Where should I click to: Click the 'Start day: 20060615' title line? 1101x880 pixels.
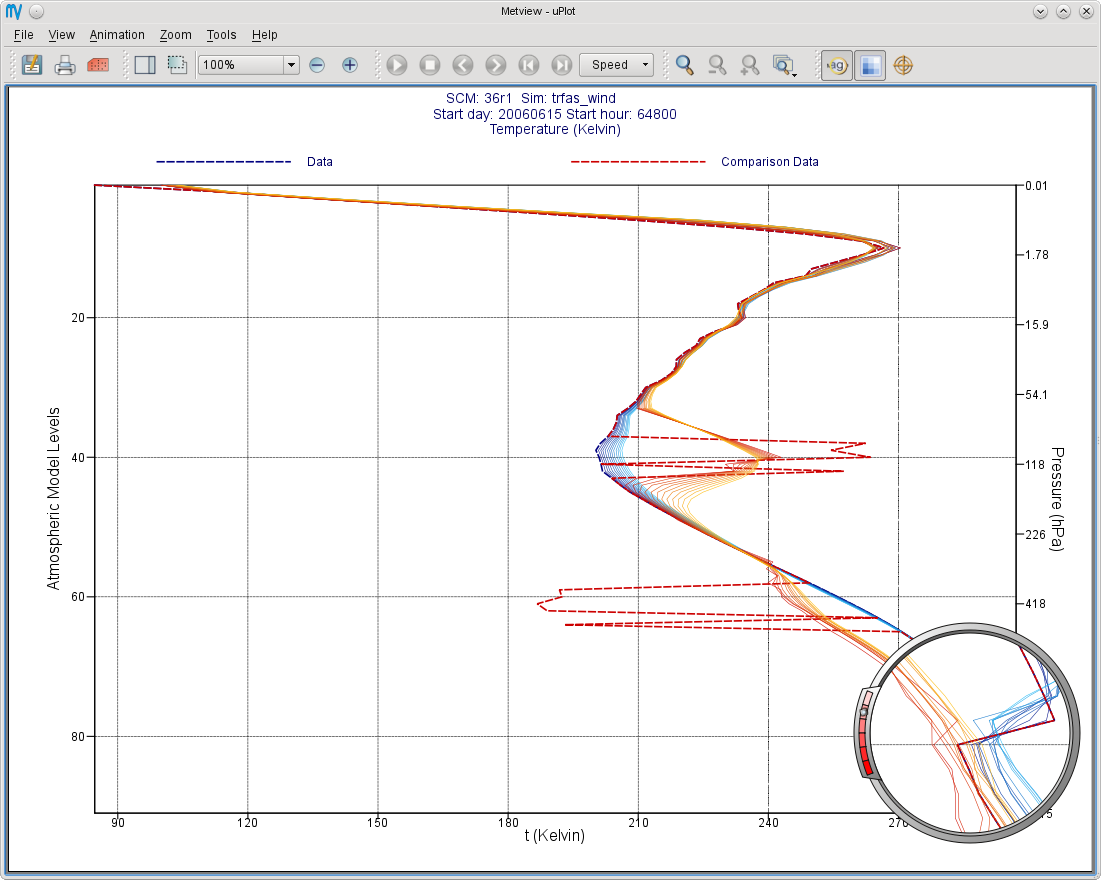coord(555,114)
